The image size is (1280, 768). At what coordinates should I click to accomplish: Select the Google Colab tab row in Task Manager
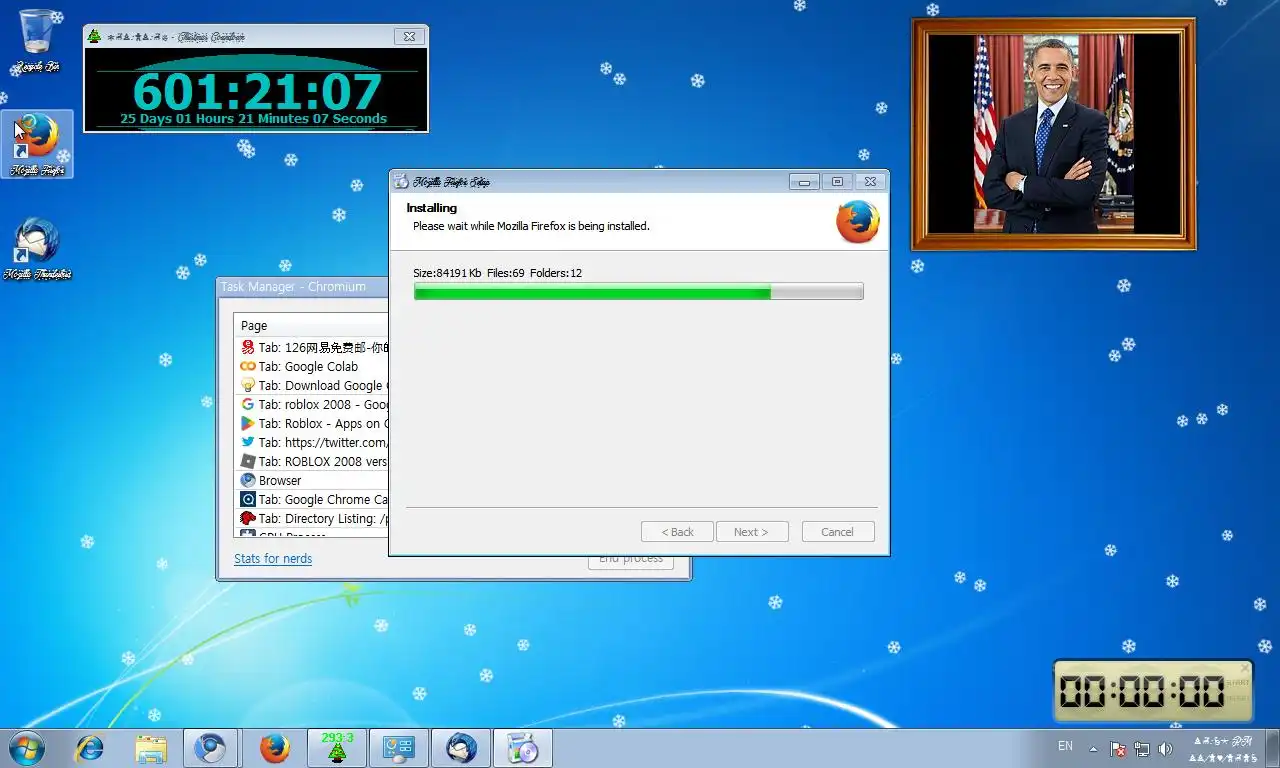[311, 367]
